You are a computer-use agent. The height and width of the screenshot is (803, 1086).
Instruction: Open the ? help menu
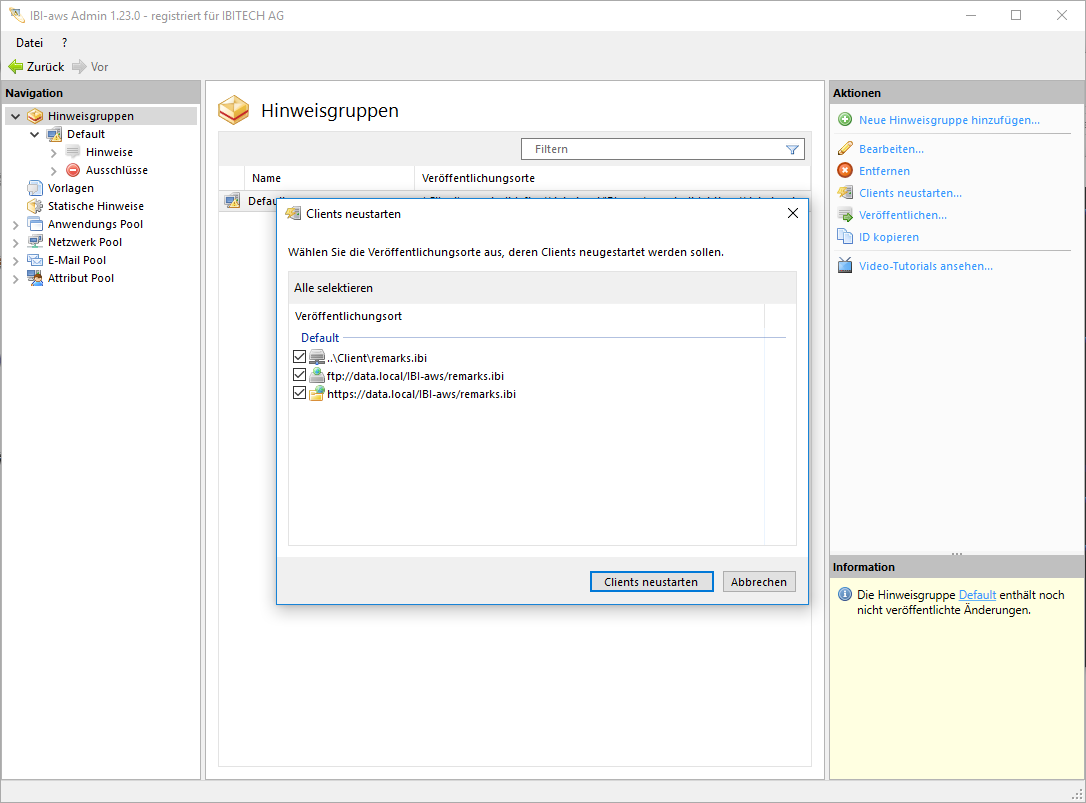point(64,43)
